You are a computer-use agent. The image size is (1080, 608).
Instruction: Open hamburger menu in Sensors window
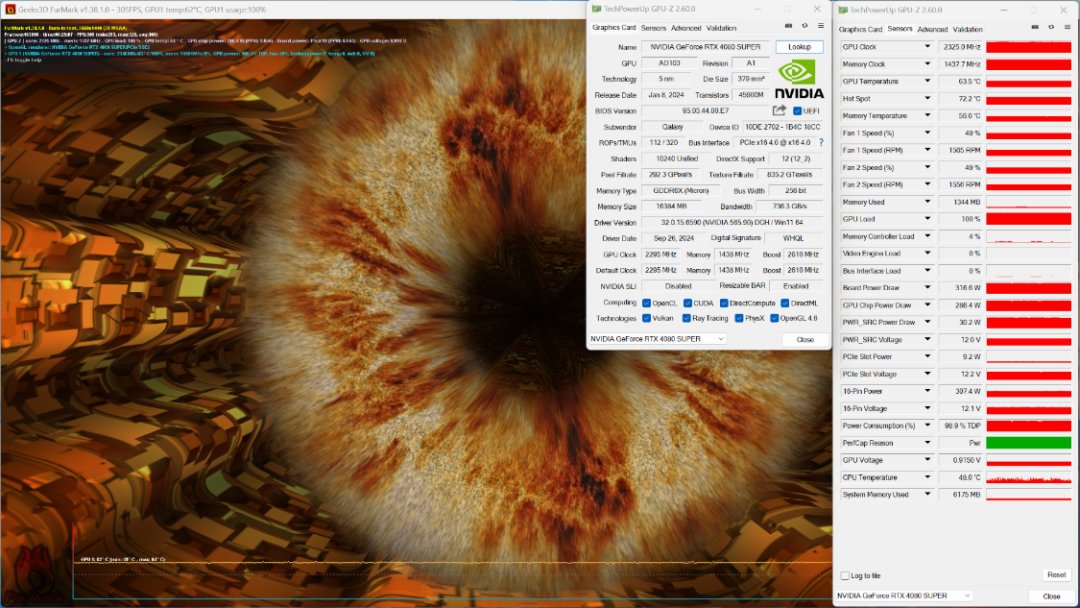1068,28
